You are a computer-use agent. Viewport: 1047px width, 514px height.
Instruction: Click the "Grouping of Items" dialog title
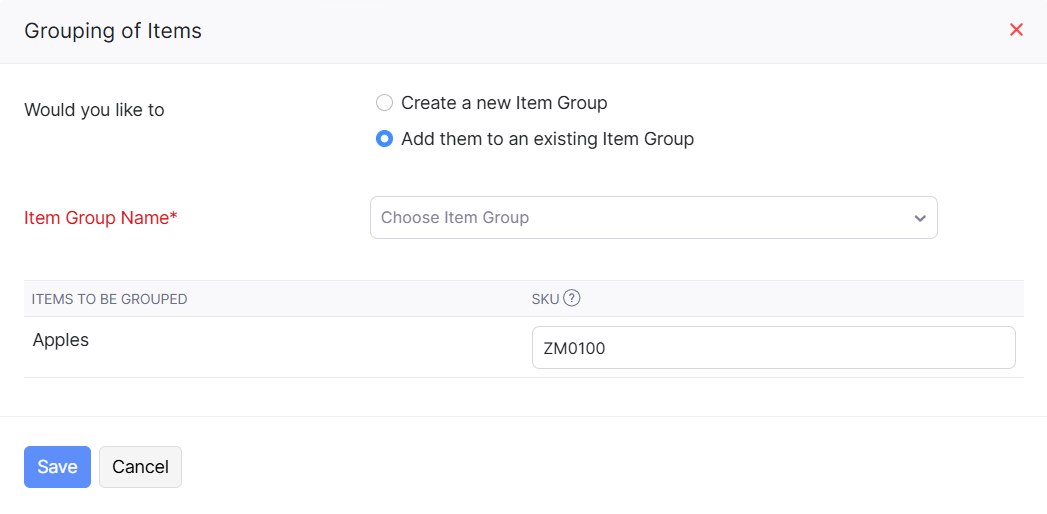113,31
